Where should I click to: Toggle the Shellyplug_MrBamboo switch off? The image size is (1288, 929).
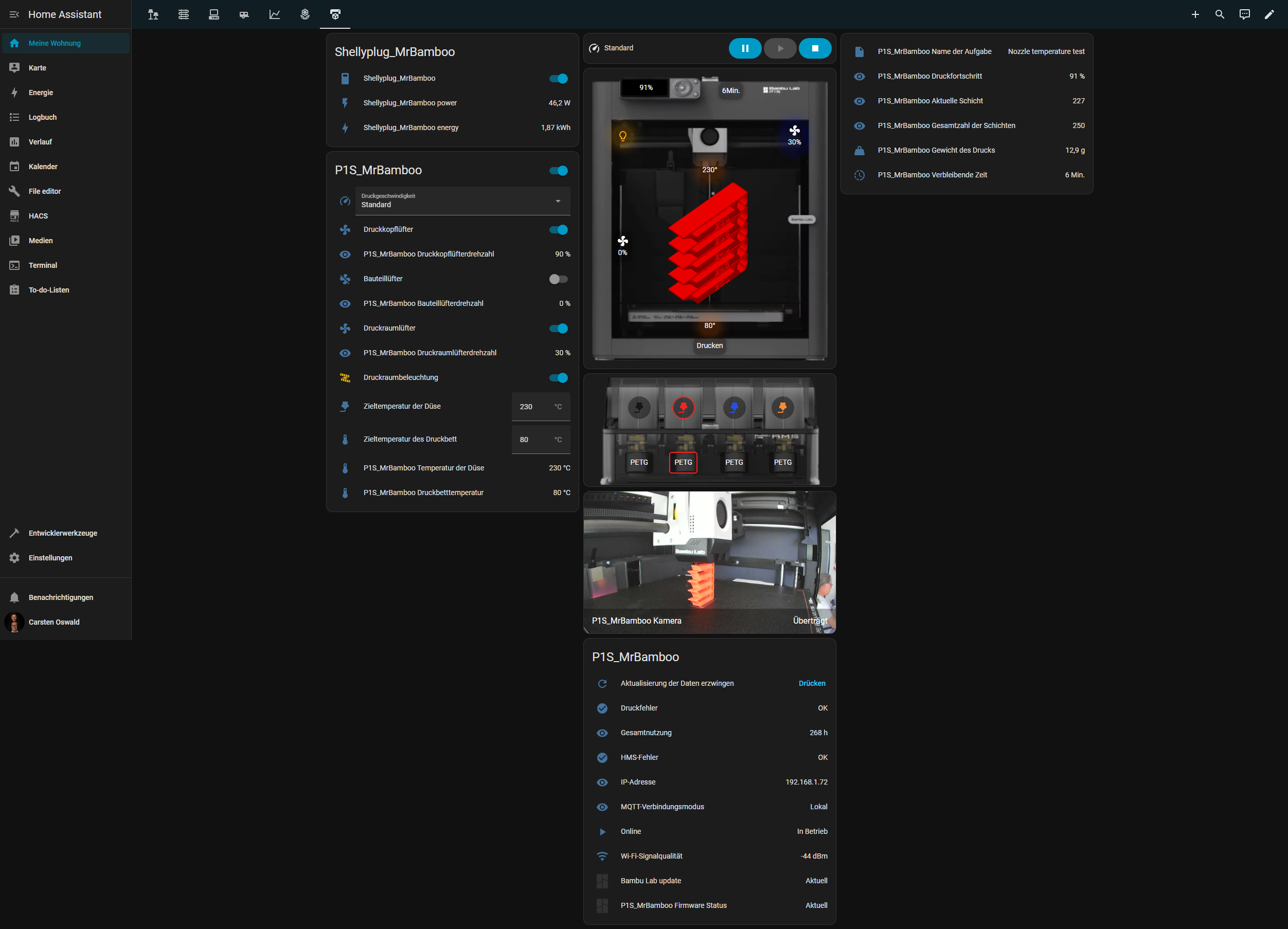tap(558, 78)
